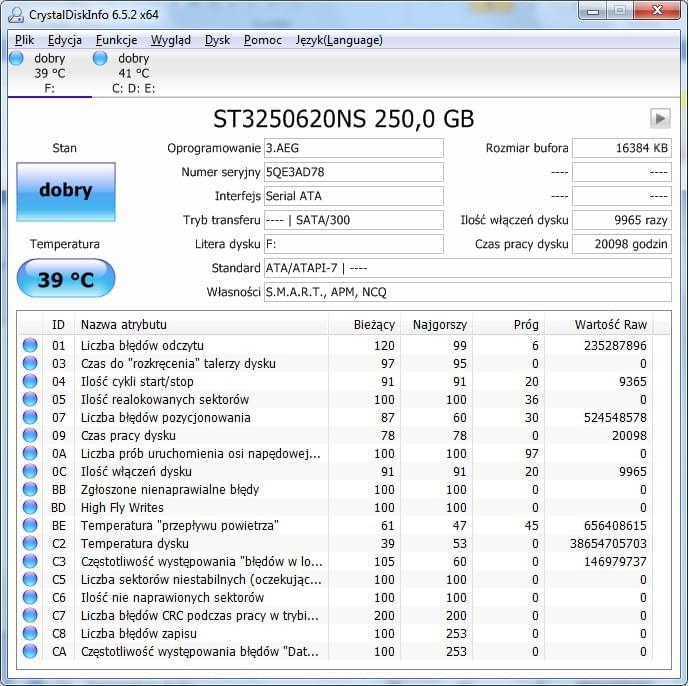The width and height of the screenshot is (689, 686).
Task: Click raw value 524548578
Action: [615, 417]
